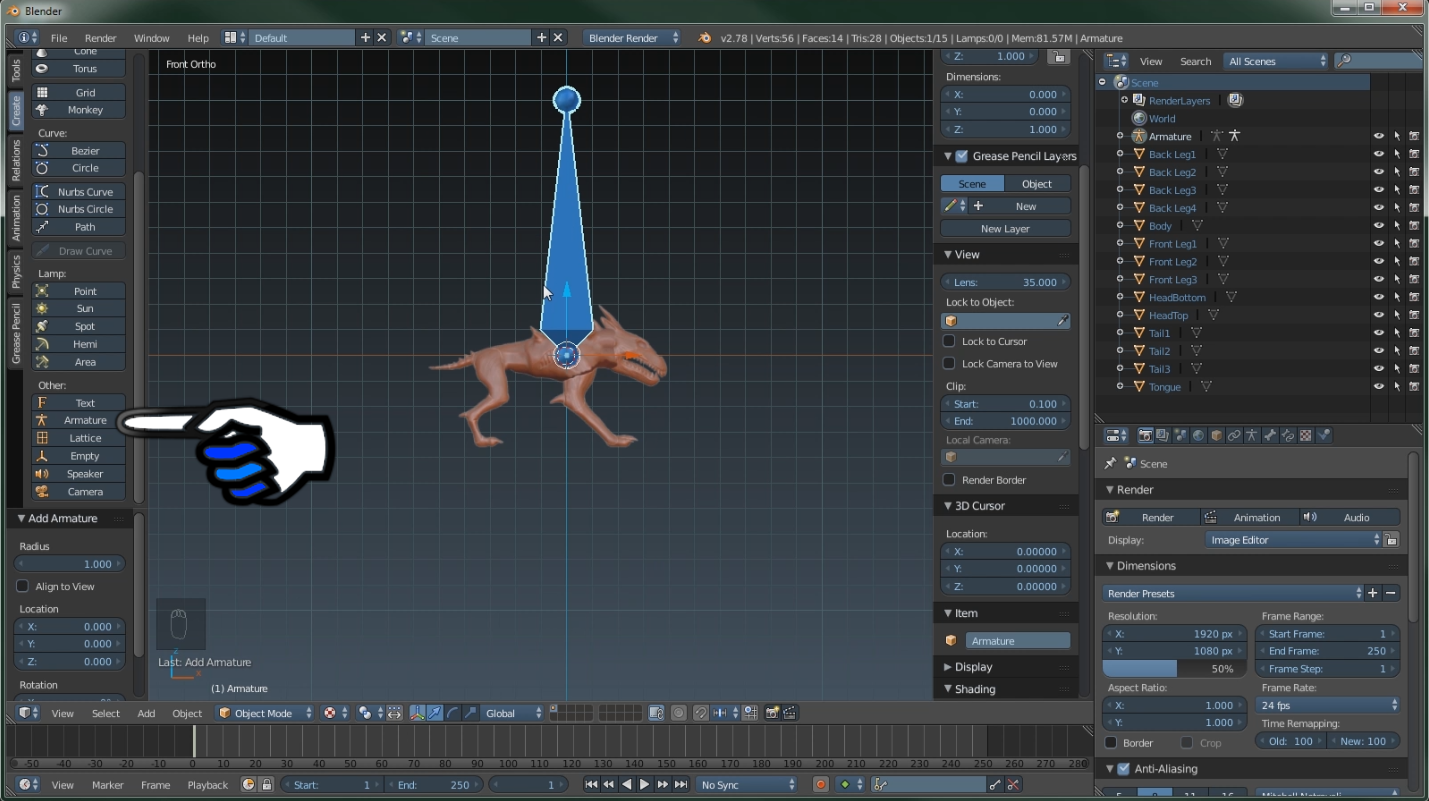Switch to the Physics sidebar tab
This screenshot has height=801, width=1429.
16,271
